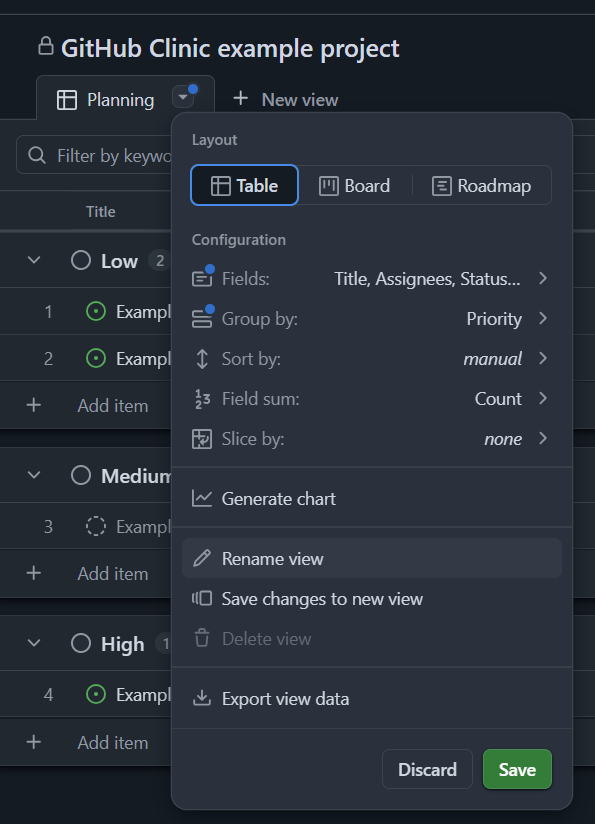Click the Rename view pencil icon
The width and height of the screenshot is (595, 824).
(202, 558)
